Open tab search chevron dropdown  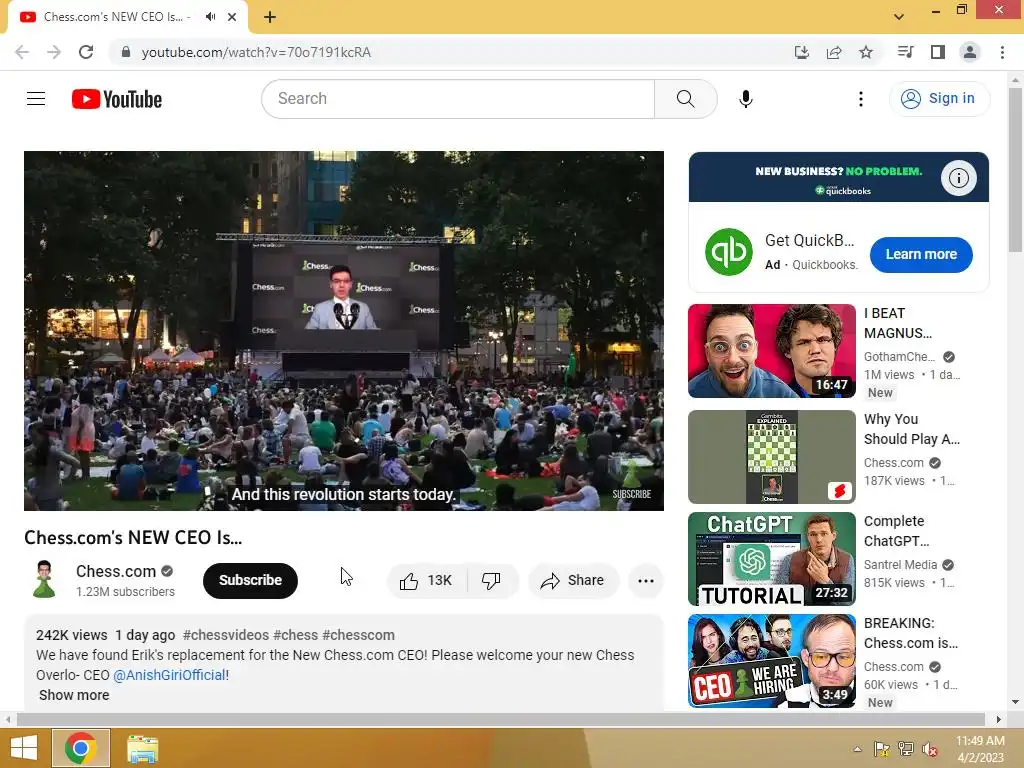click(899, 16)
